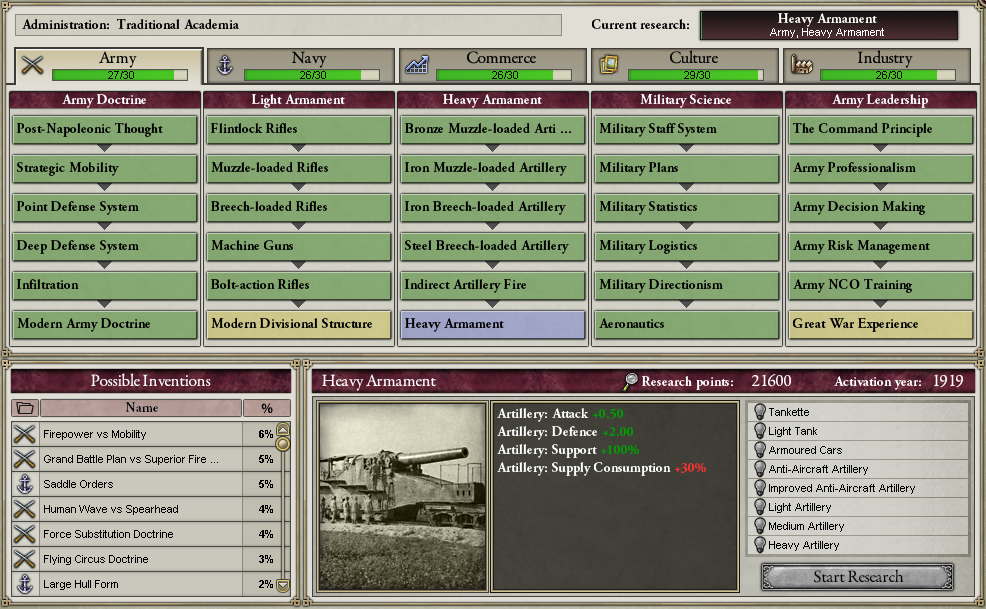The image size is (986, 609).
Task: Click the anchor icon on Navy tab
Action: coord(224,65)
